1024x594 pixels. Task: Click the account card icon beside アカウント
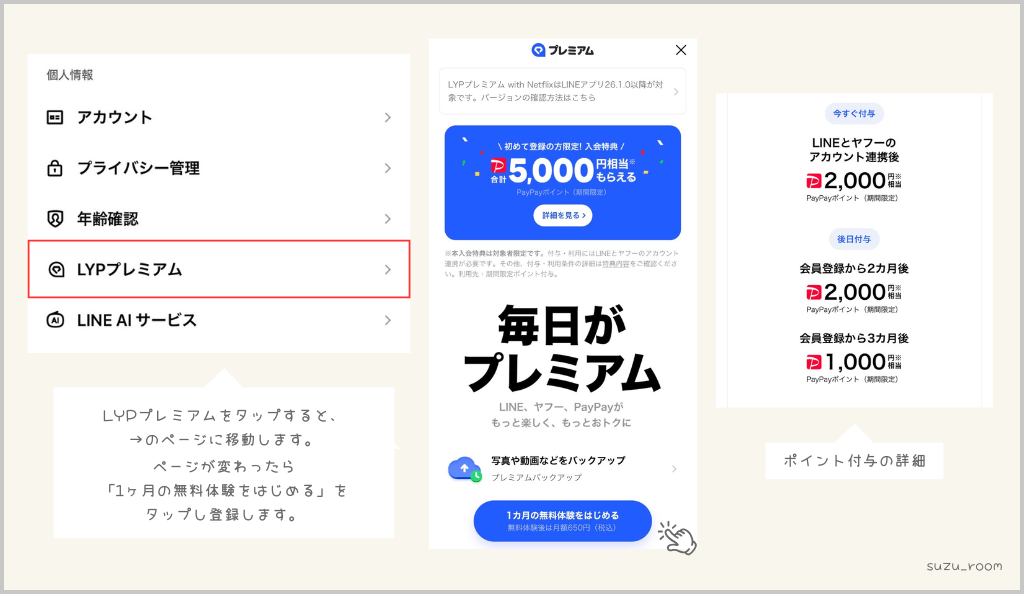pos(55,117)
